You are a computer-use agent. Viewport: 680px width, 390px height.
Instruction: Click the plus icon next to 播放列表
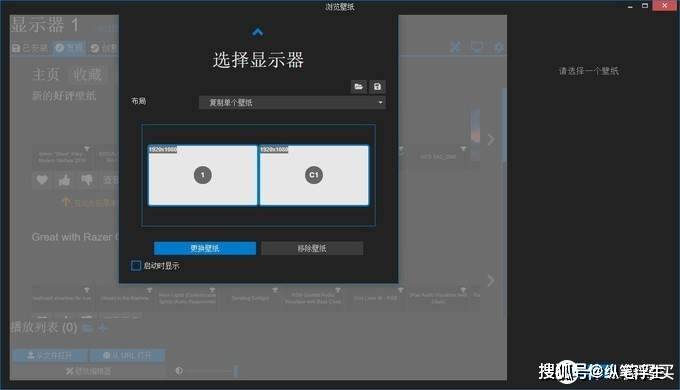(x=103, y=328)
